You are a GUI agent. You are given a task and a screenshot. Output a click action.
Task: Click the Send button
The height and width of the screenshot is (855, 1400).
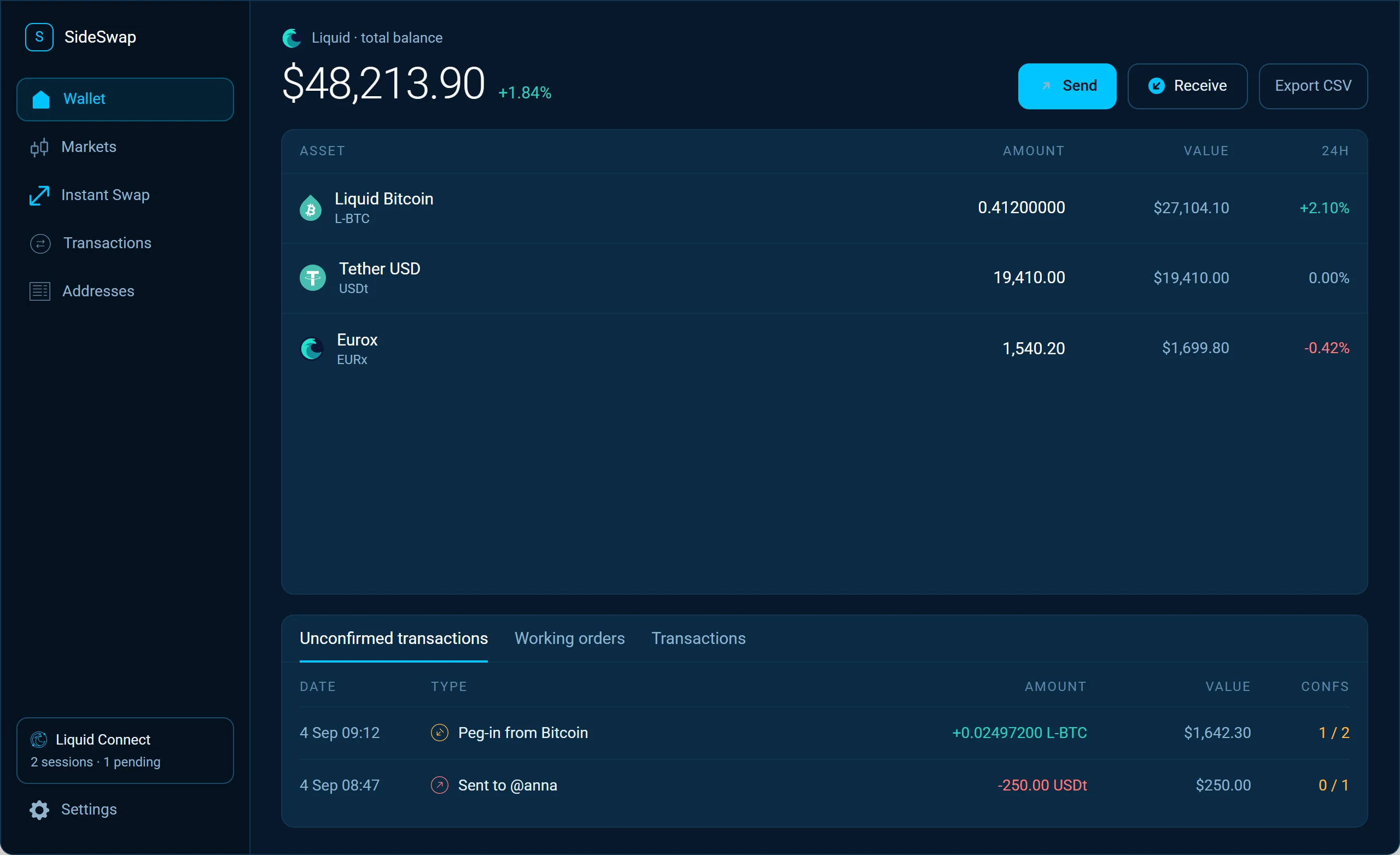1067,86
